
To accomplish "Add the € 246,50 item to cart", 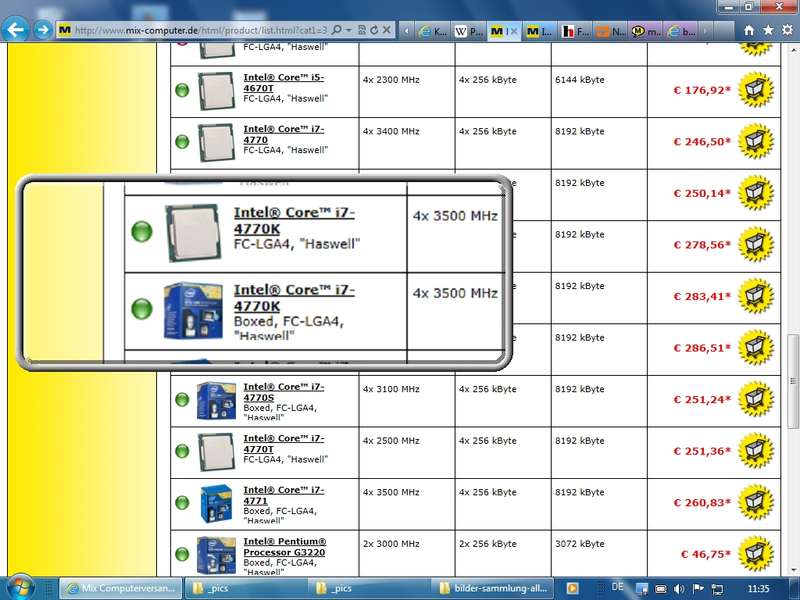I will click(756, 141).
